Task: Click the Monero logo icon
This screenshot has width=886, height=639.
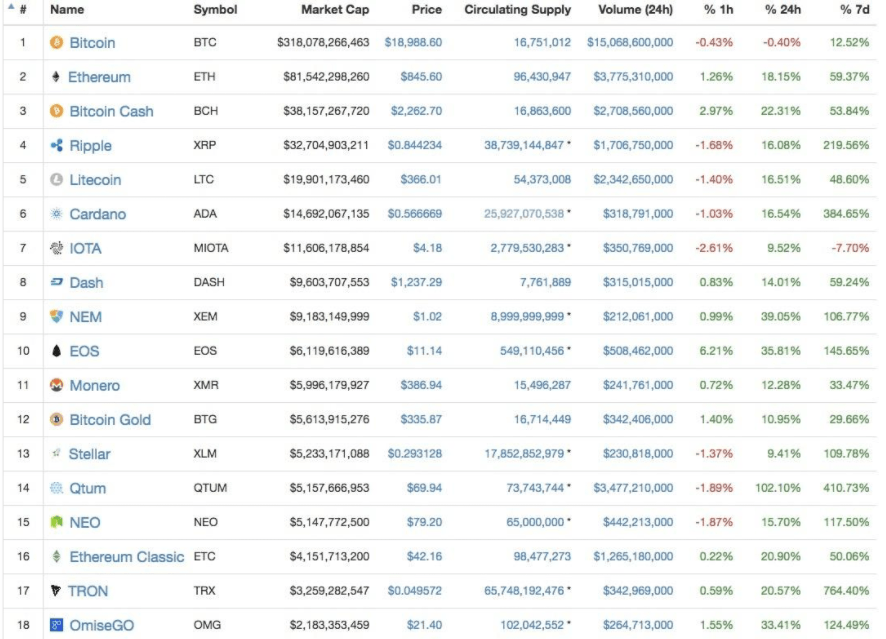Action: [x=57, y=385]
